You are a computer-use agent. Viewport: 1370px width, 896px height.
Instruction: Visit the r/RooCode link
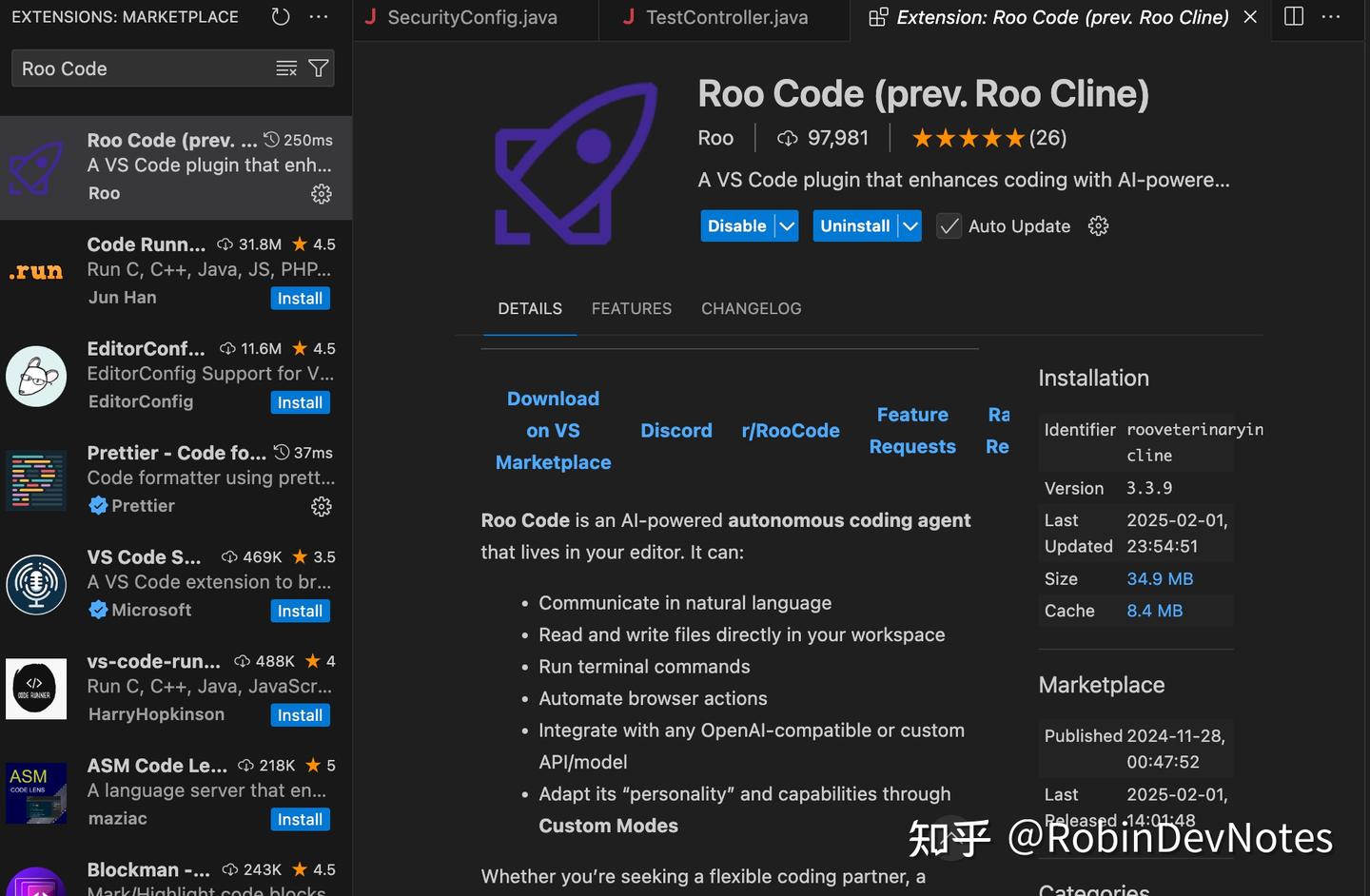coord(791,430)
